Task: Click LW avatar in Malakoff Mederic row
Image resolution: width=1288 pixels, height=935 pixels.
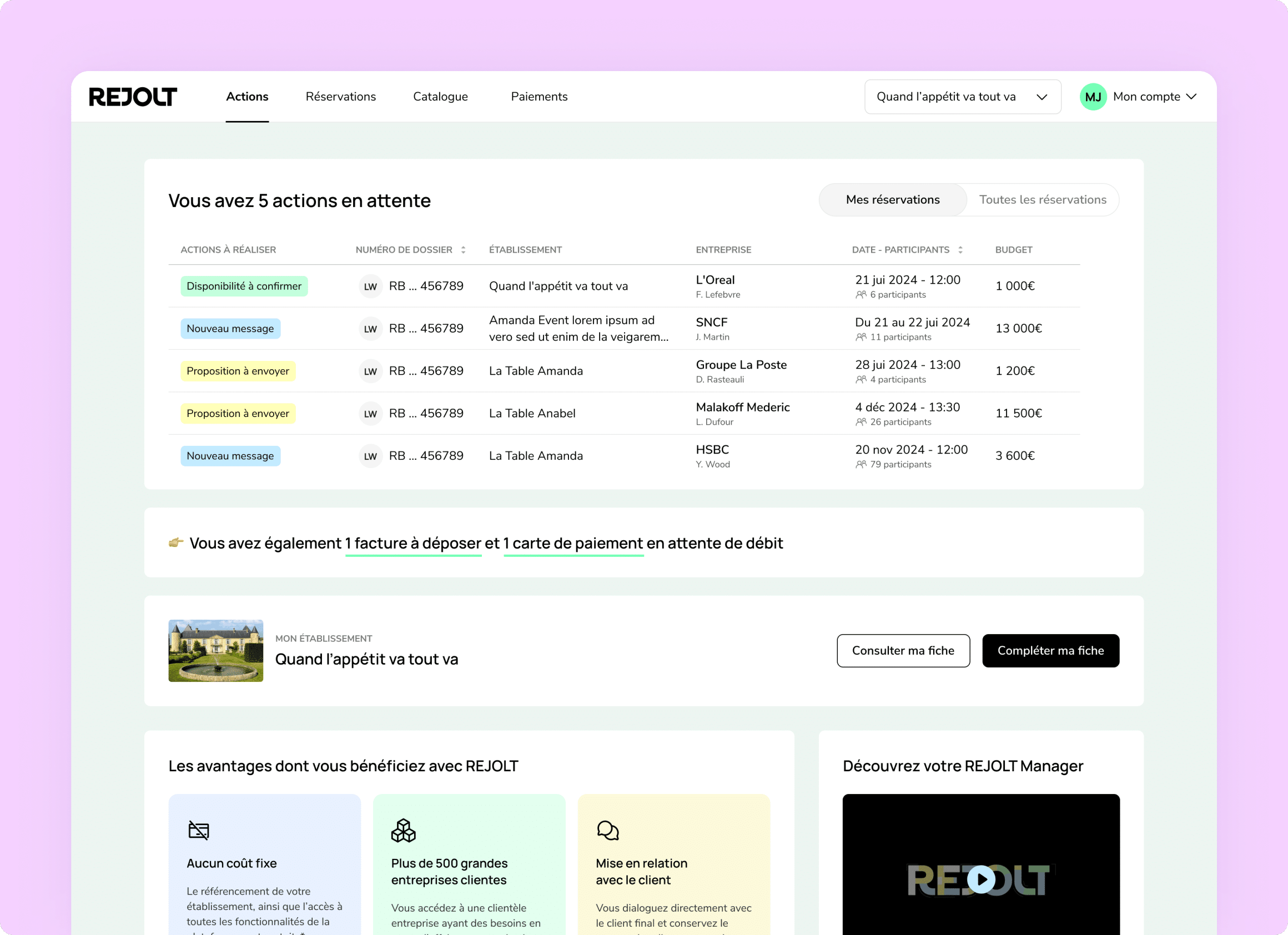Action: 370,414
